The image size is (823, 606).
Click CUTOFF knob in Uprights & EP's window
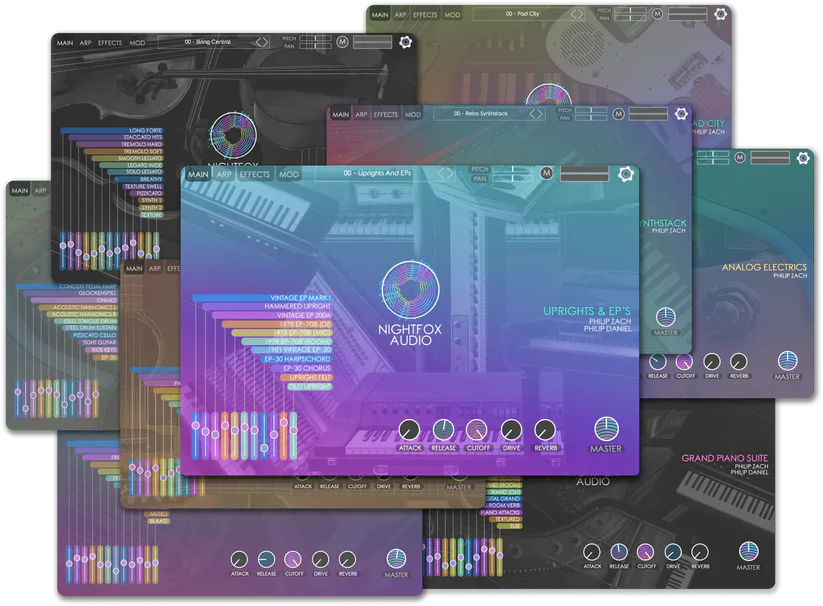pyautogui.click(x=477, y=430)
